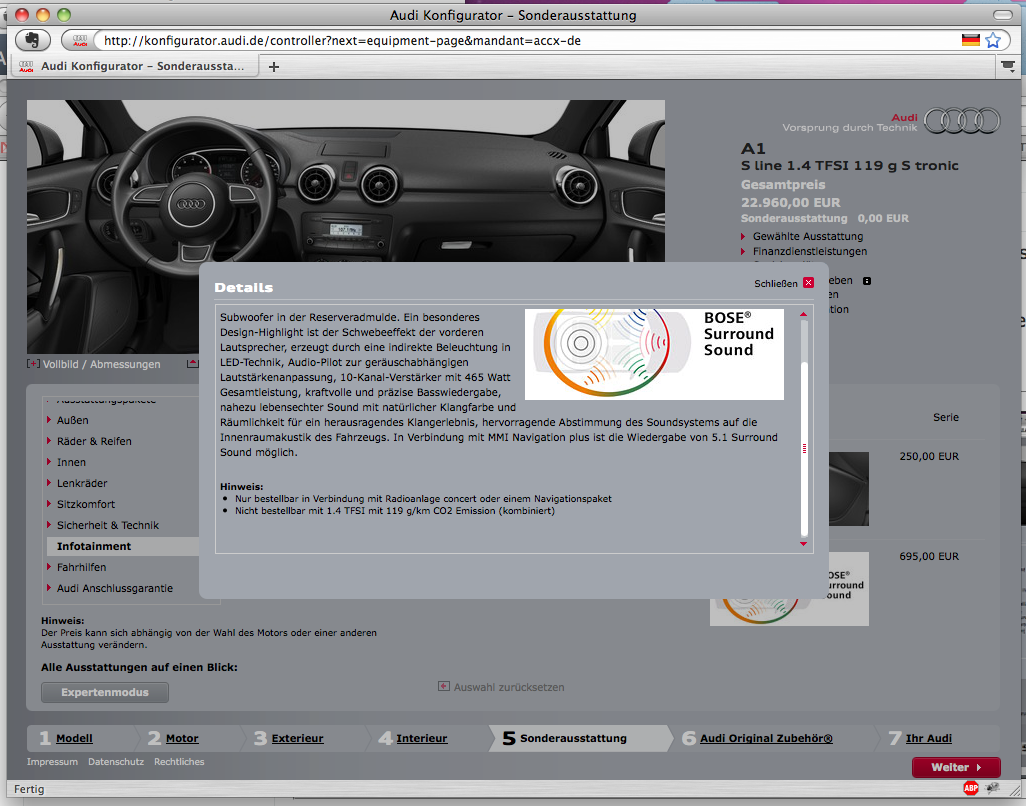1026x806 pixels.
Task: Expand Gewählte Ausstattung section
Action: pyautogui.click(x=808, y=236)
